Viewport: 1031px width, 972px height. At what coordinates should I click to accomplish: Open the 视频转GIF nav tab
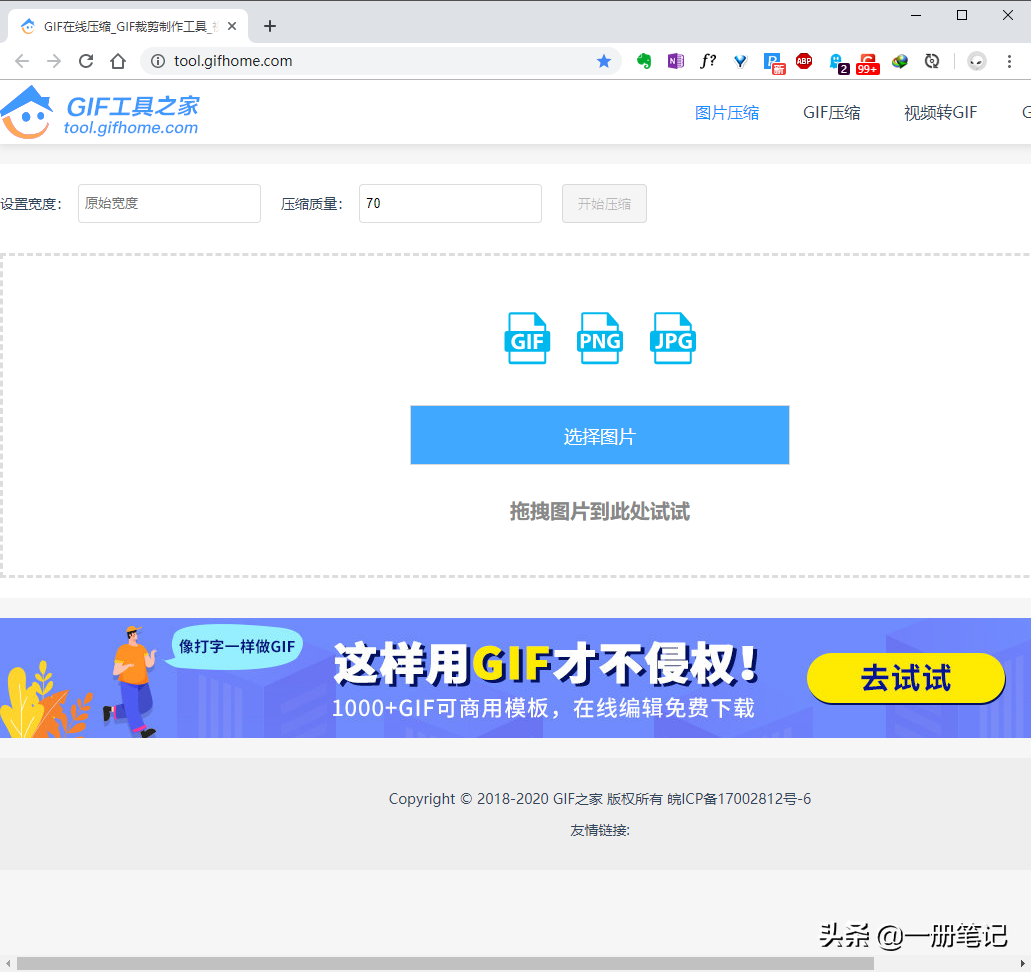tap(940, 113)
